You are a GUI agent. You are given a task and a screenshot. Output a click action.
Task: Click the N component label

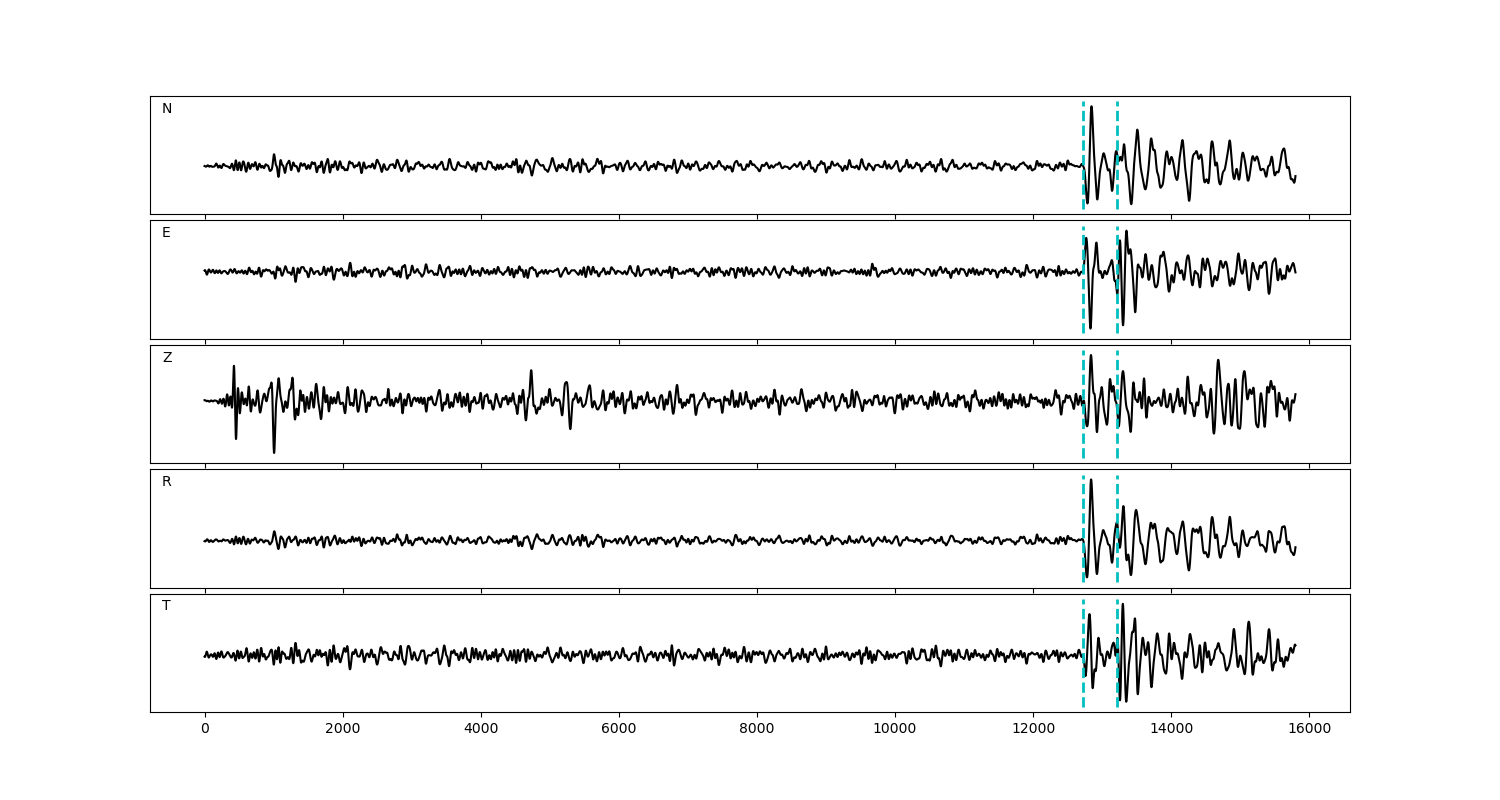(167, 109)
